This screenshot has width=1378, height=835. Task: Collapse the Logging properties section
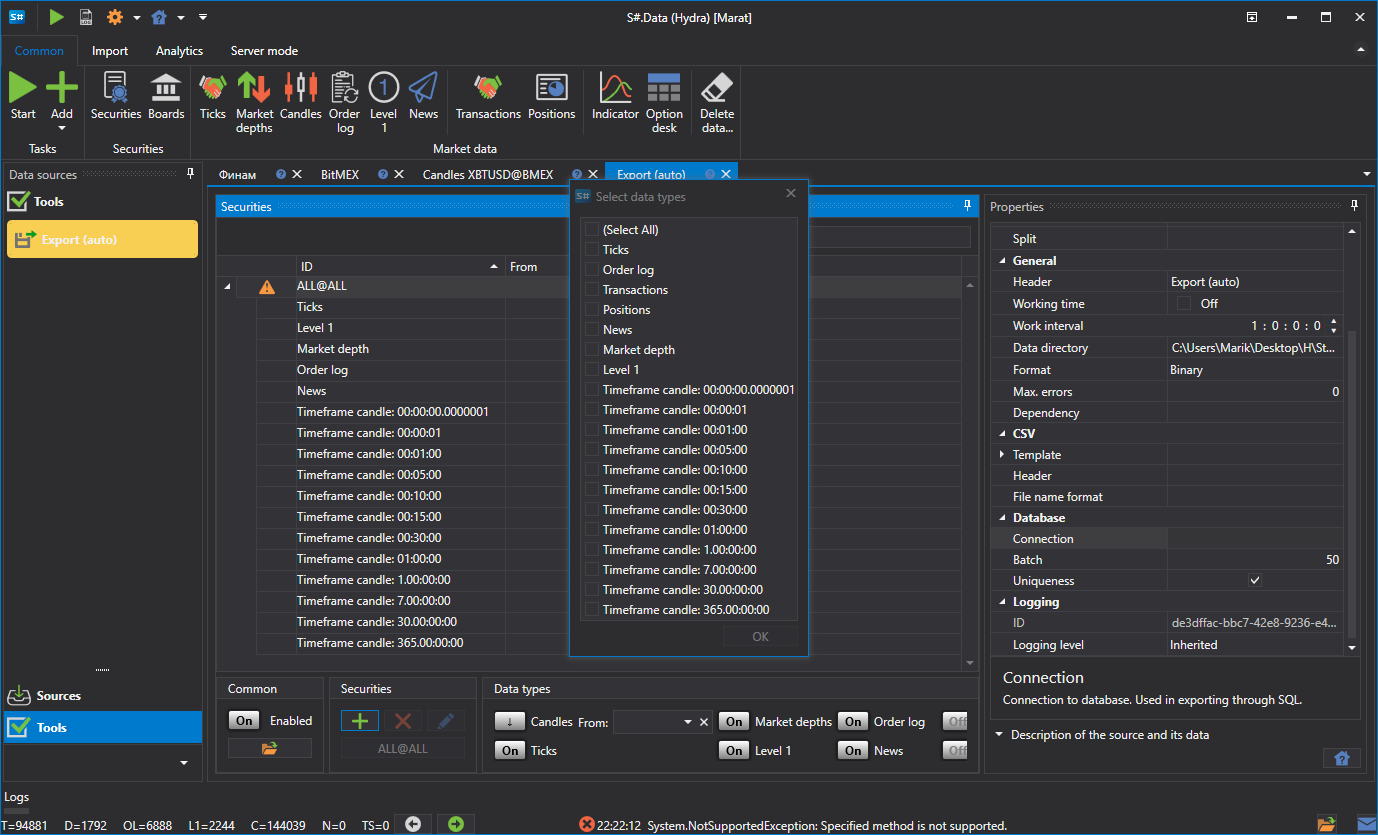(x=1002, y=602)
